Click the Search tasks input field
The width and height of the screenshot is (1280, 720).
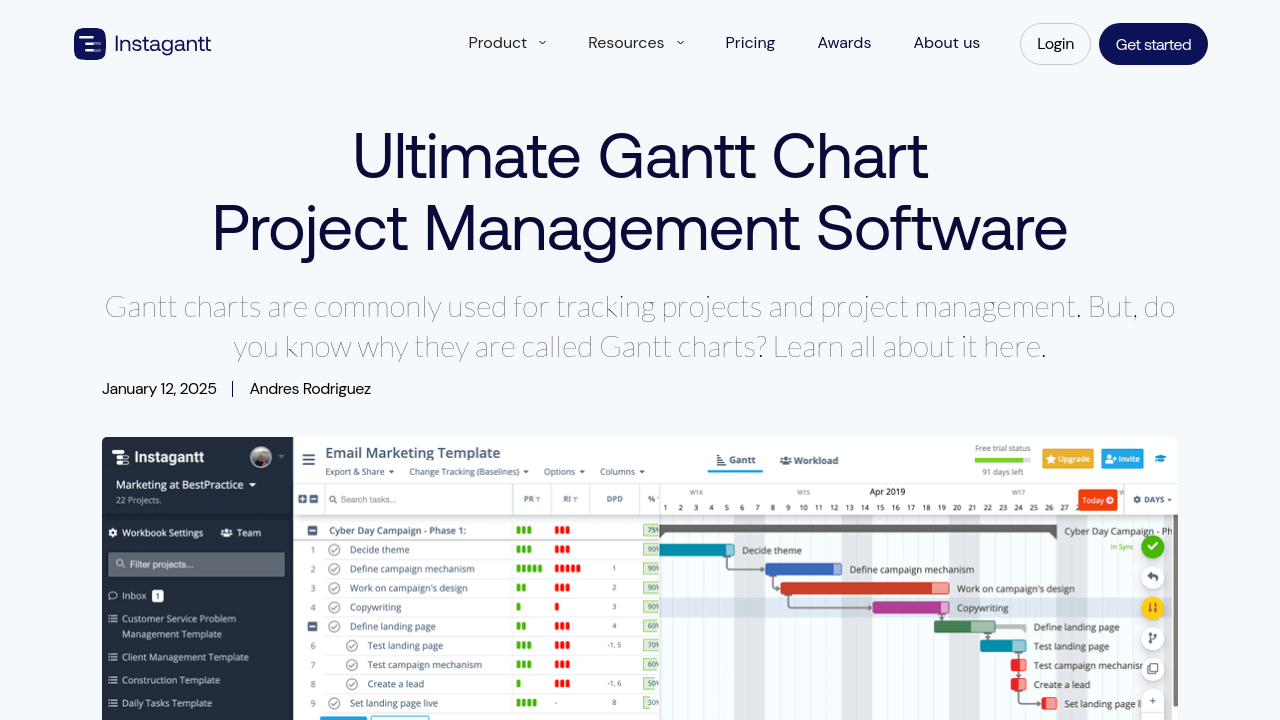pos(418,499)
